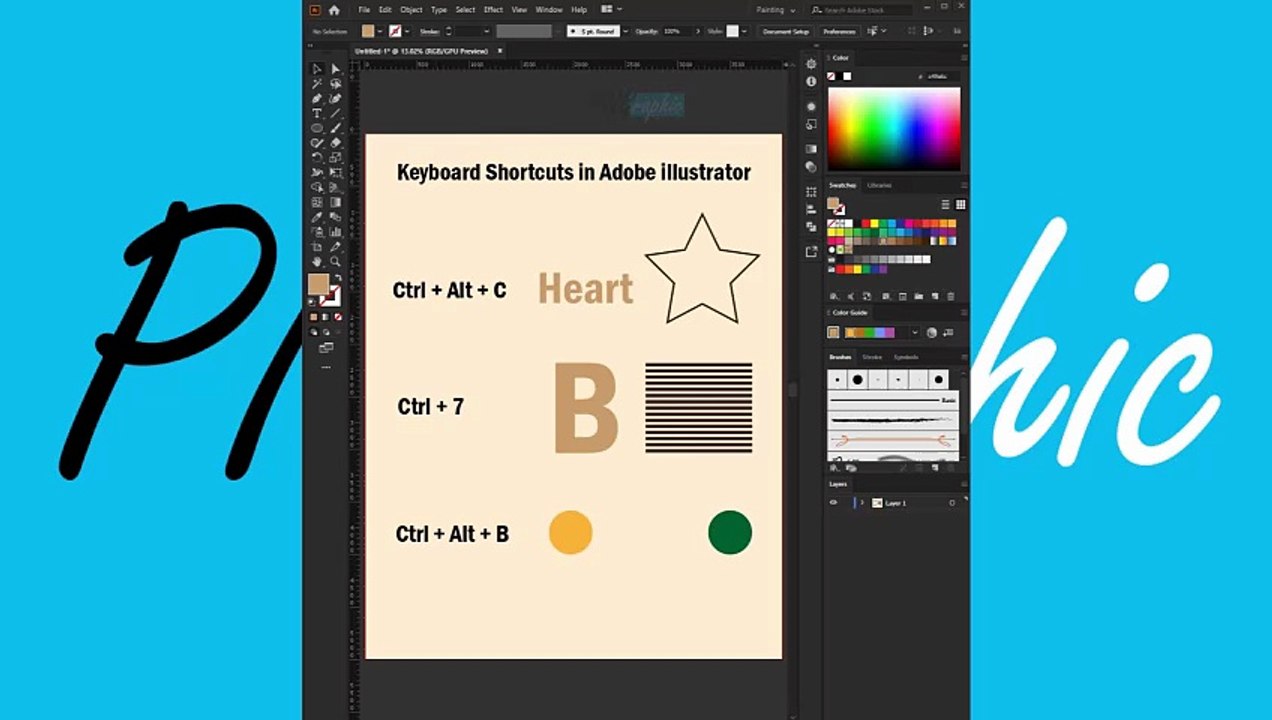
Task: Set default fill and stroke in toolbar
Action: pos(312,302)
